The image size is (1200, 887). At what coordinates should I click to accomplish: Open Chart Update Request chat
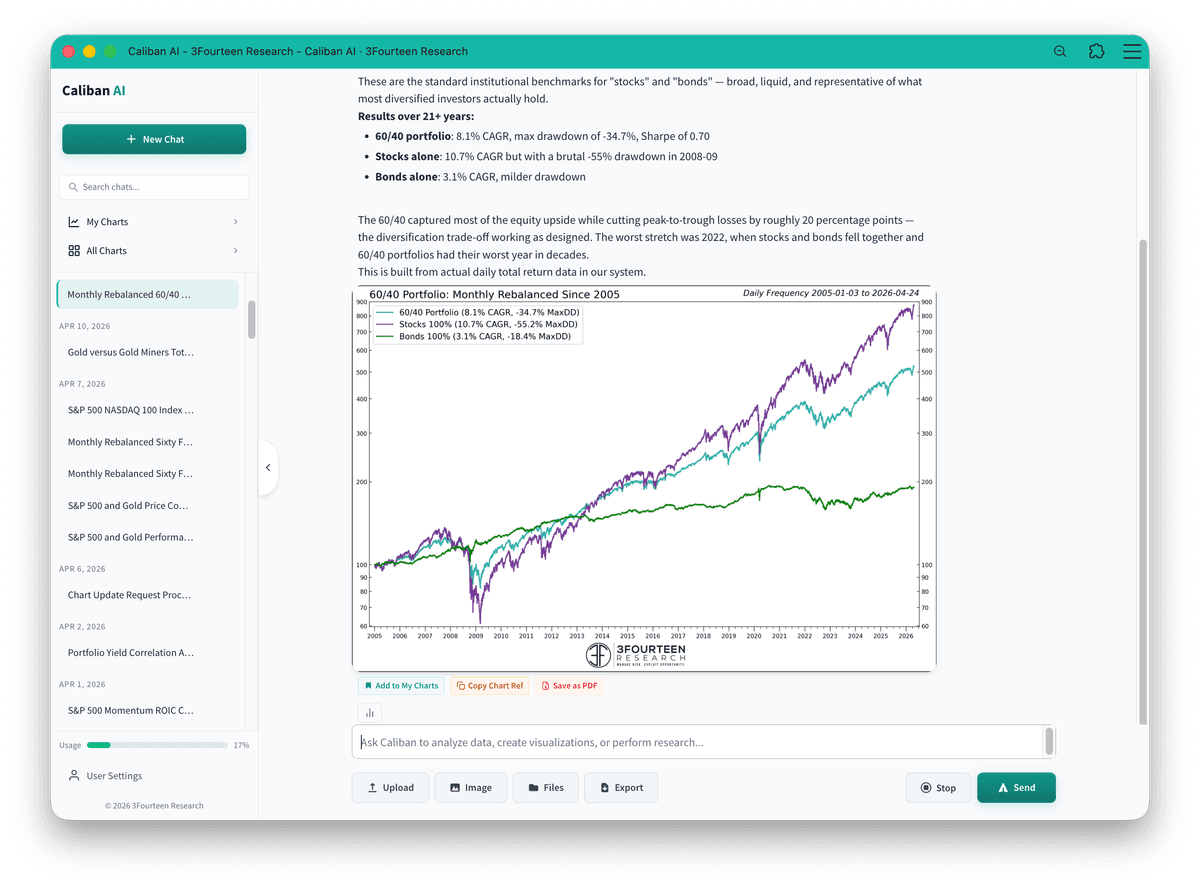148,595
